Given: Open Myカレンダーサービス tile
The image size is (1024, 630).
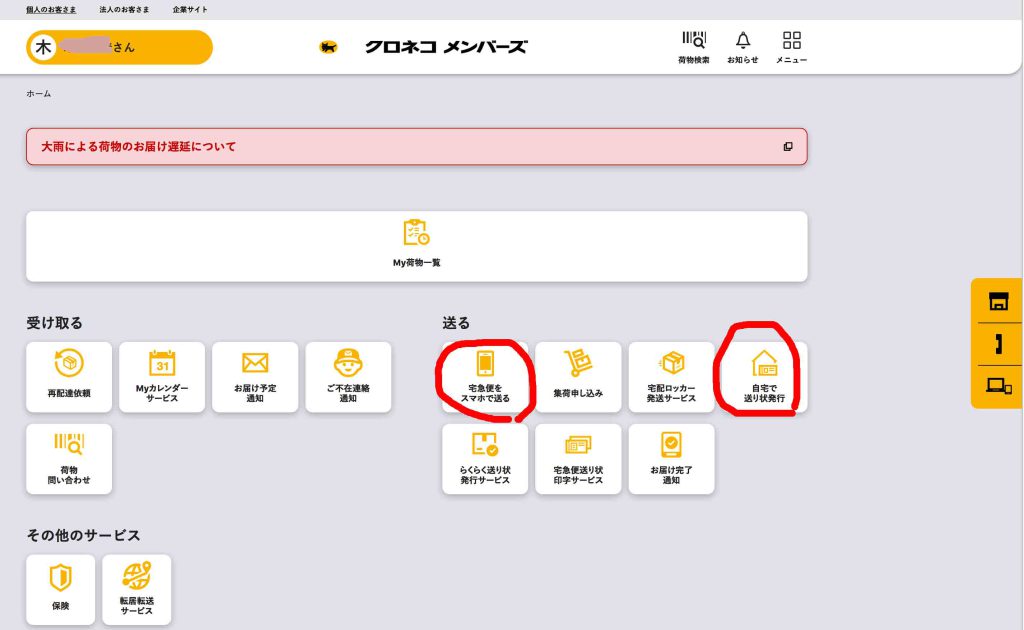Looking at the screenshot, I should (x=162, y=377).
